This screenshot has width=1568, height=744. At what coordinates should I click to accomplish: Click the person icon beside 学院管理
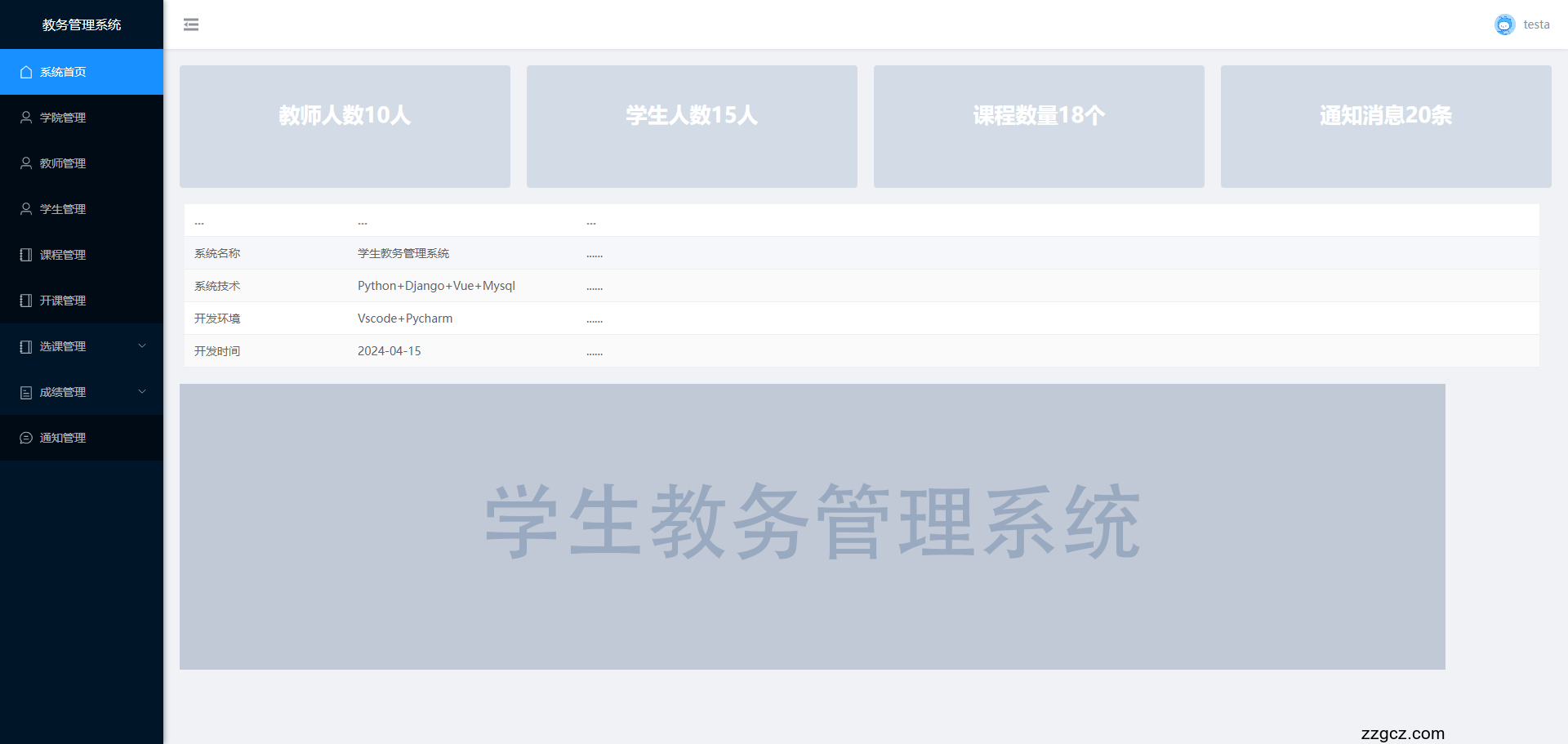26,118
